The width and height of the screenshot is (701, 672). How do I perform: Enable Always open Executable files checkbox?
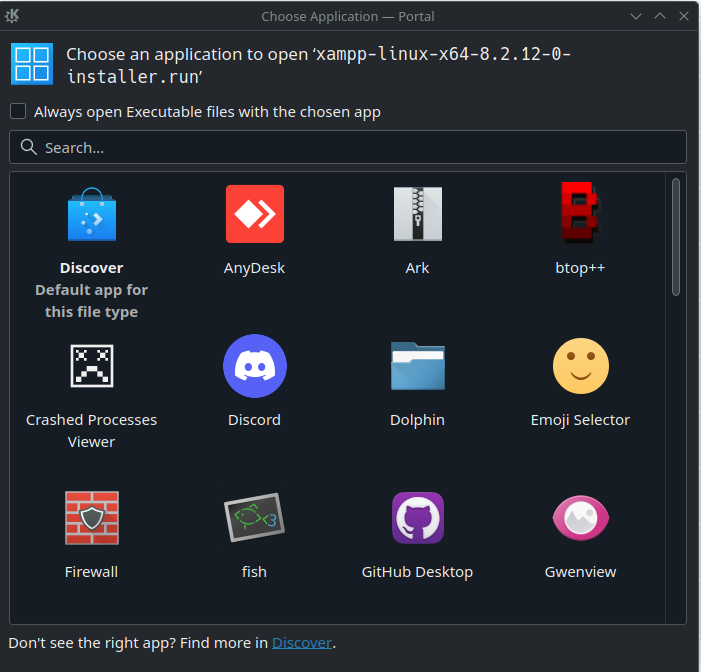18,111
